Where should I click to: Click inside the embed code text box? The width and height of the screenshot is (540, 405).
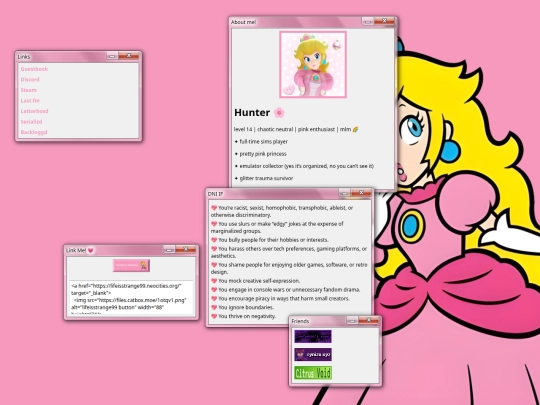tap(131, 297)
